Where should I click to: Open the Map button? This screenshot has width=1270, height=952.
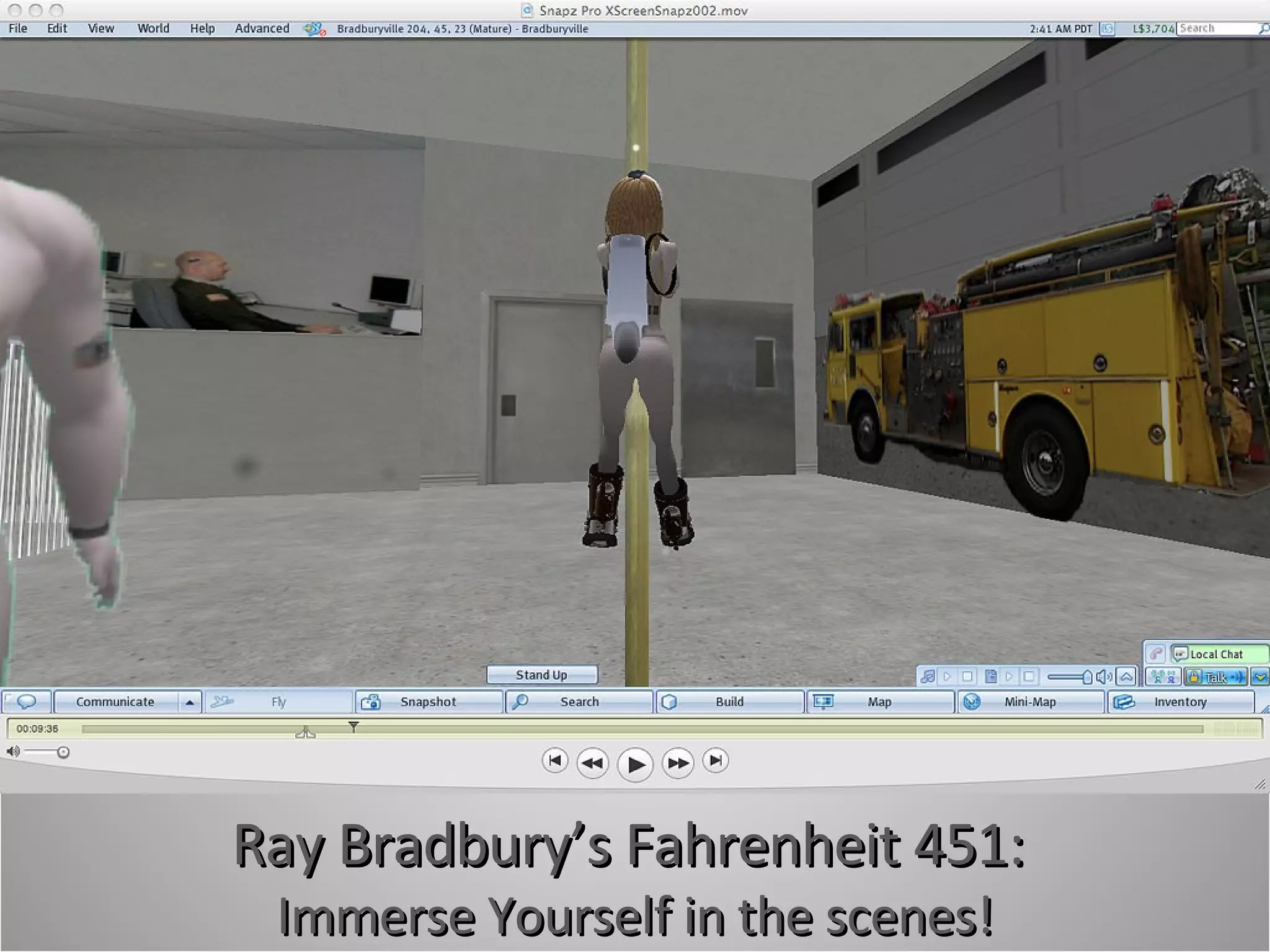point(880,702)
